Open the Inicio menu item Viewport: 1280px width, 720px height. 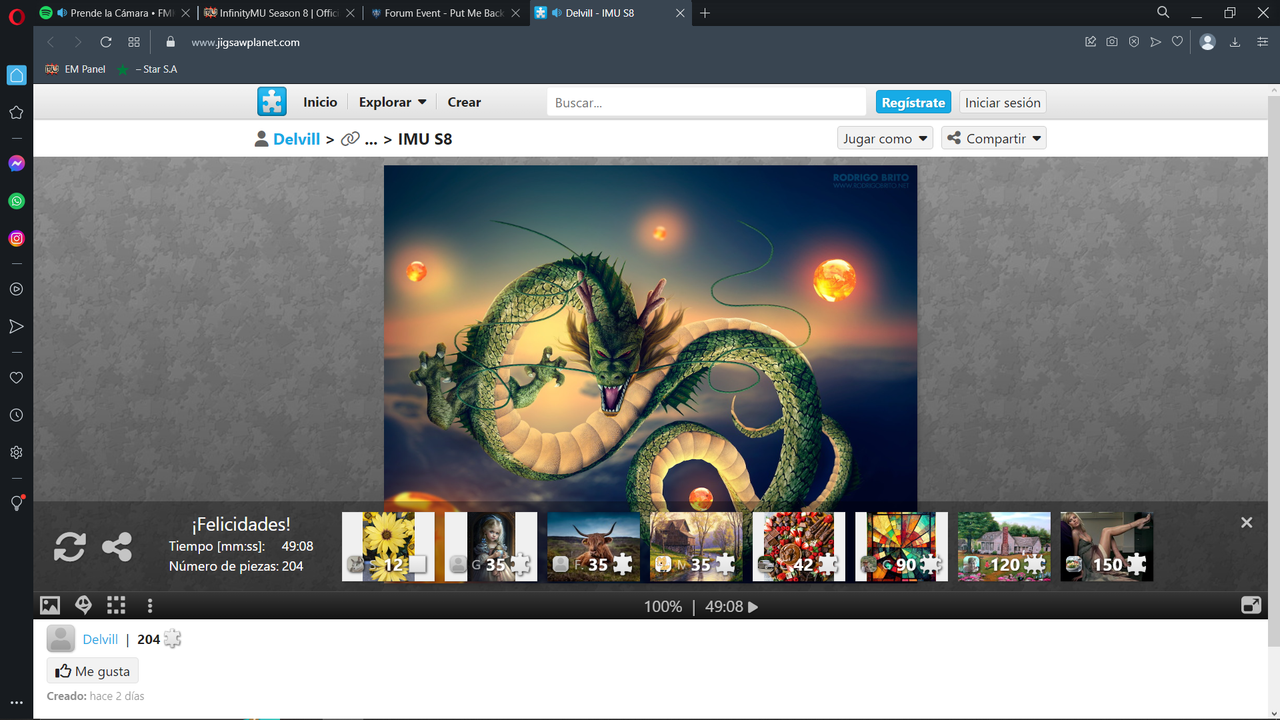tap(320, 102)
